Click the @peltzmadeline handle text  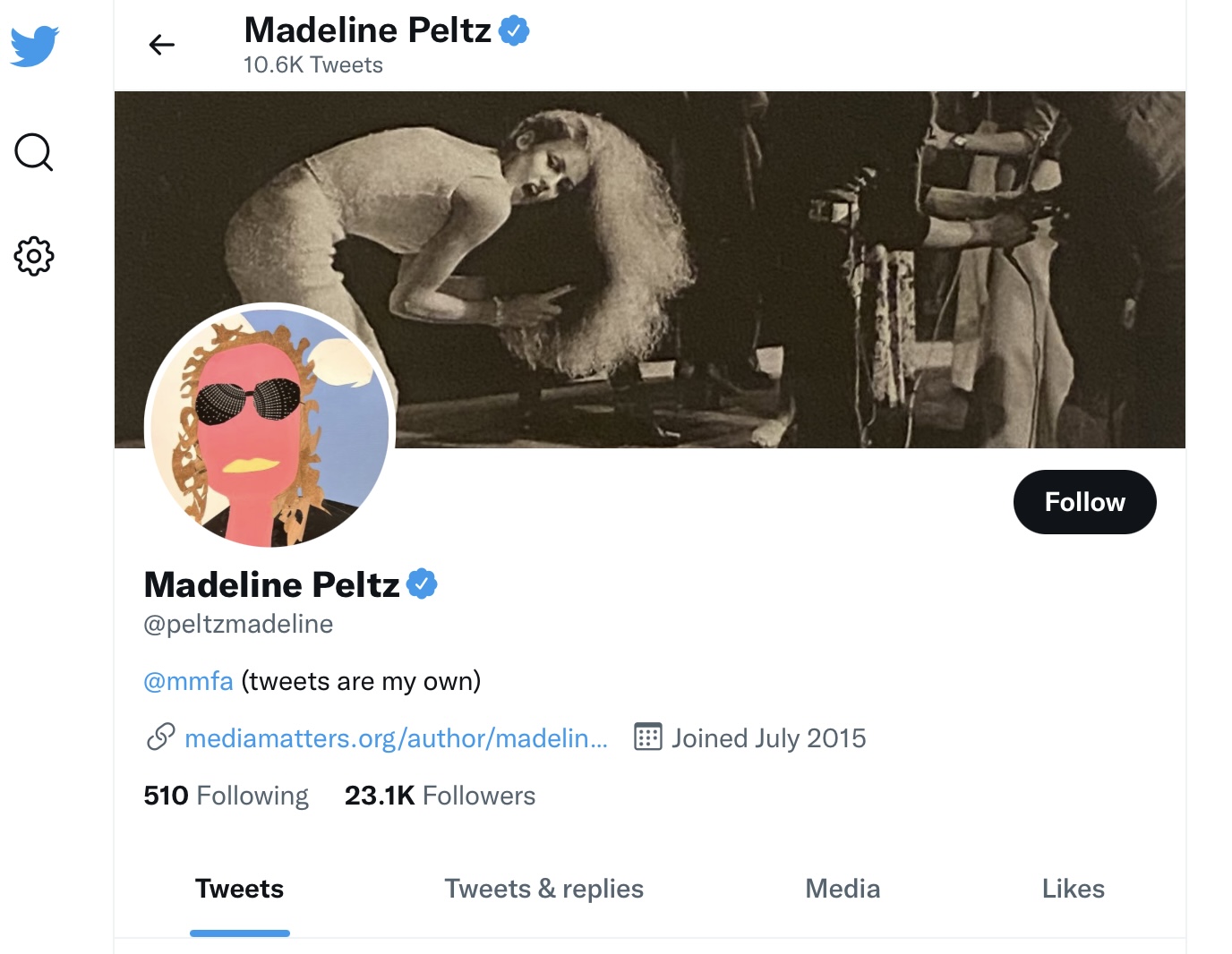(238, 624)
